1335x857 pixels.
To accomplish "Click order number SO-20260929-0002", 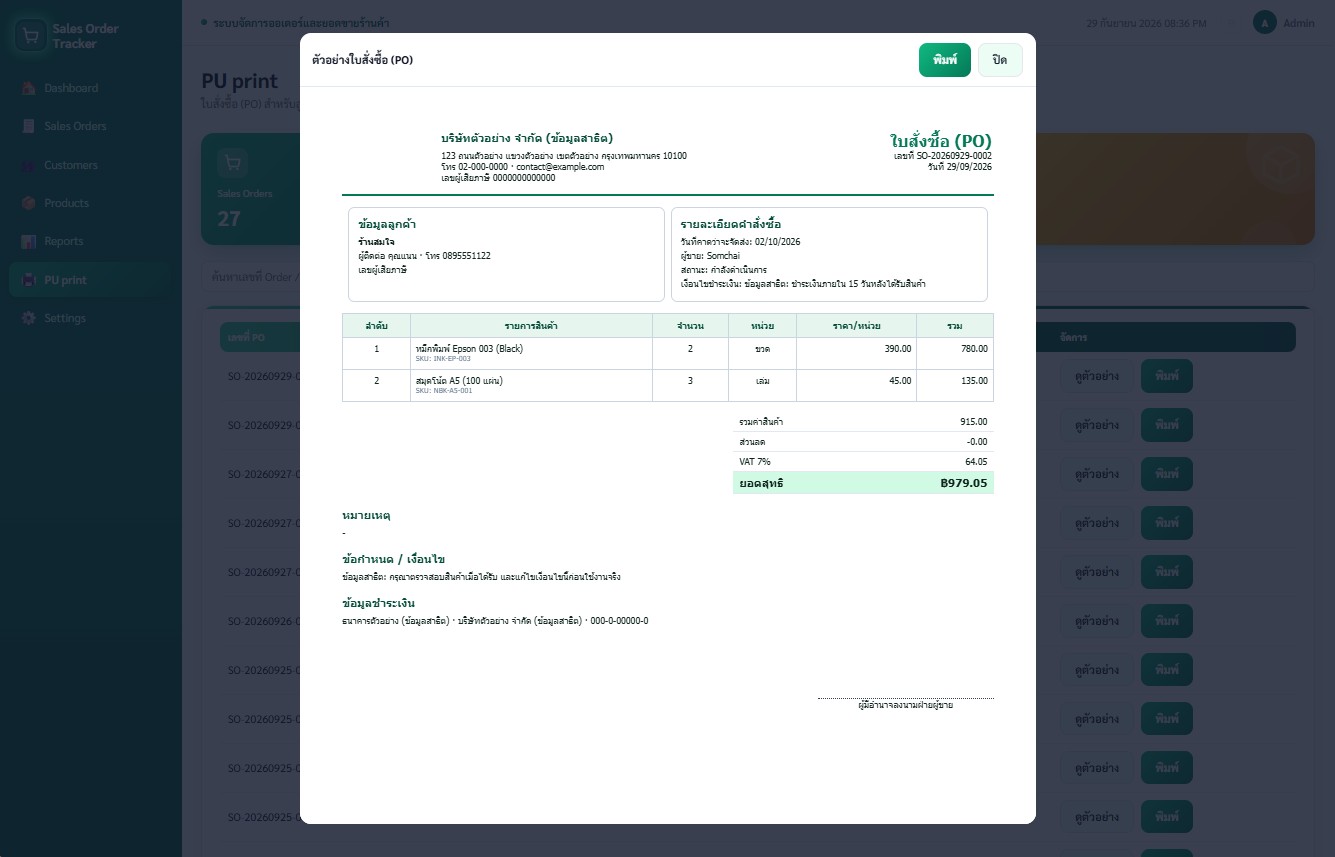I will [954, 156].
